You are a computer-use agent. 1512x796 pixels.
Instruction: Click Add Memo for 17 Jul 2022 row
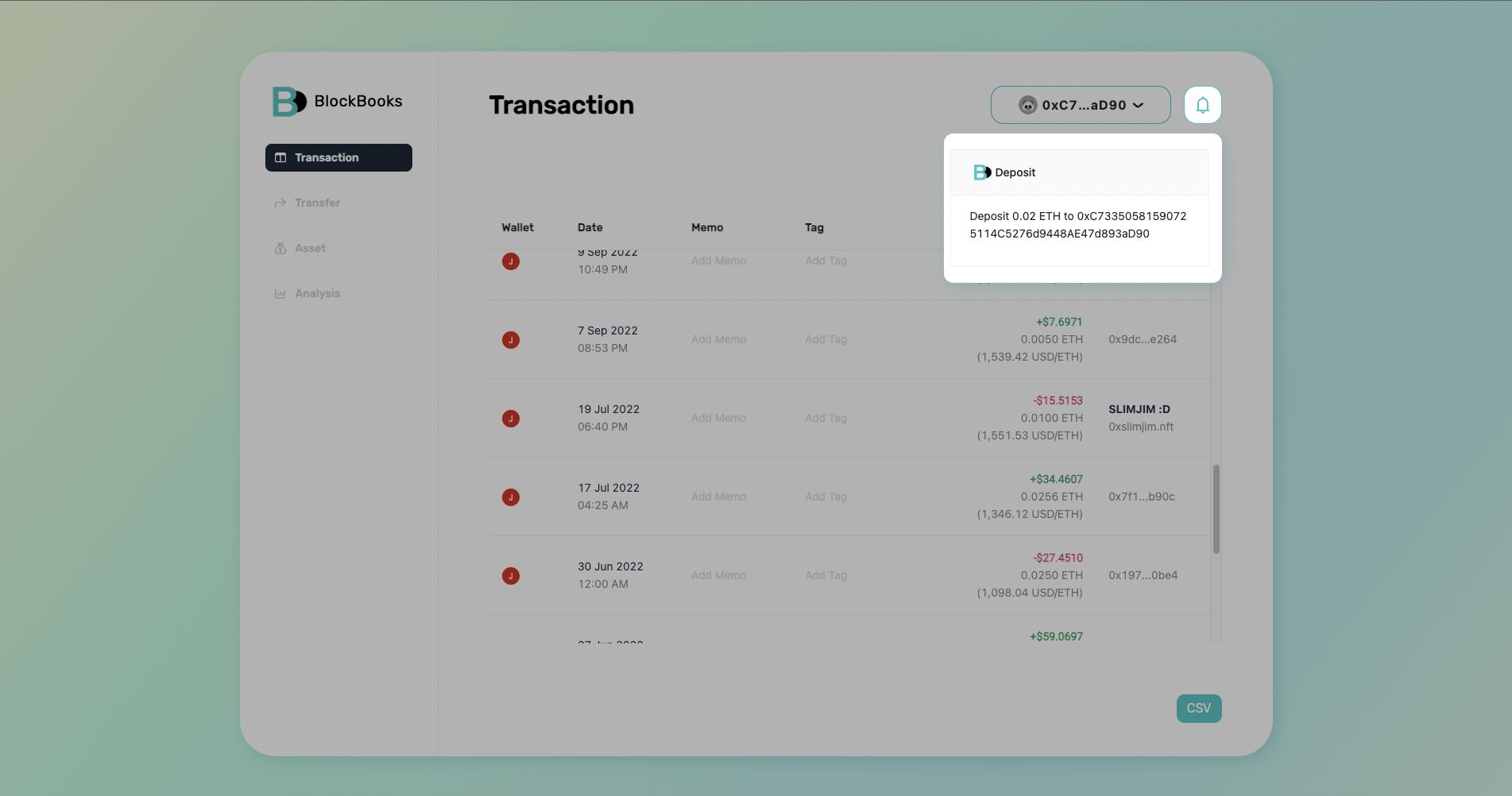point(719,497)
